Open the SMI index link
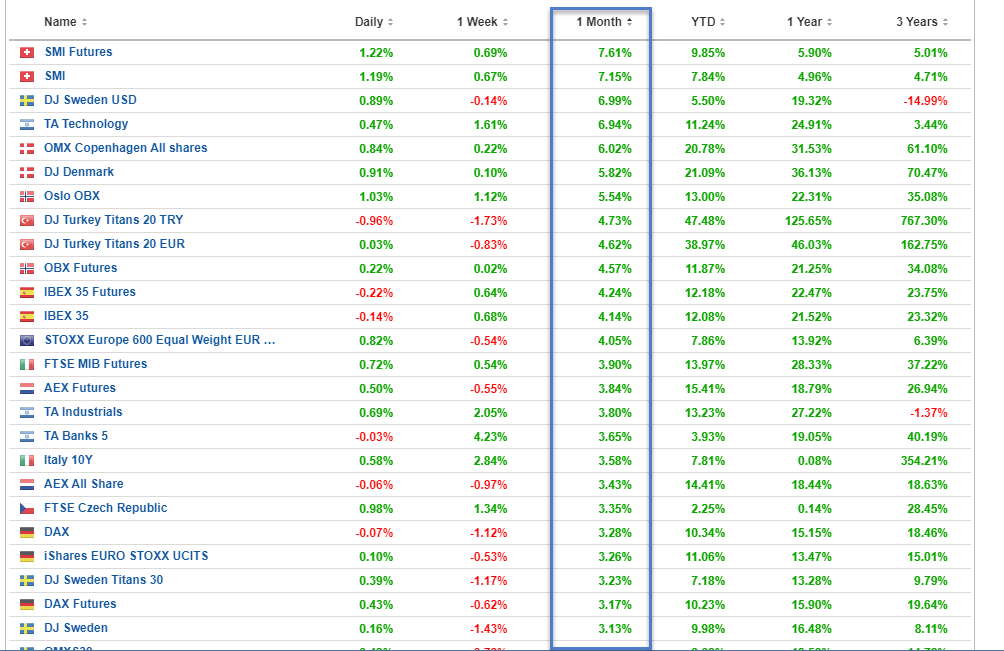Viewport: 1004px width, 651px height. (x=55, y=76)
